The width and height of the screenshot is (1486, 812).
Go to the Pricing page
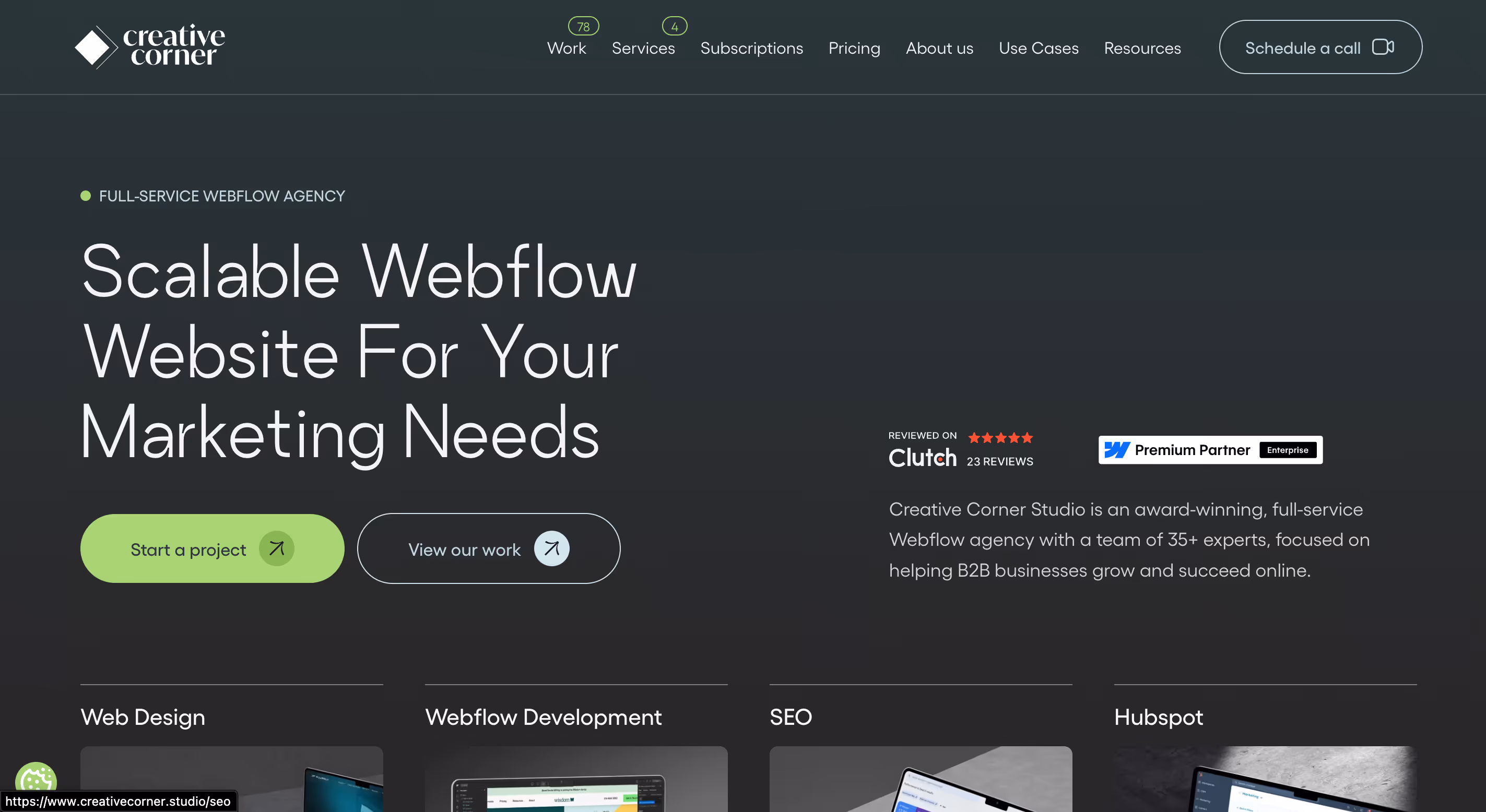[x=854, y=49]
